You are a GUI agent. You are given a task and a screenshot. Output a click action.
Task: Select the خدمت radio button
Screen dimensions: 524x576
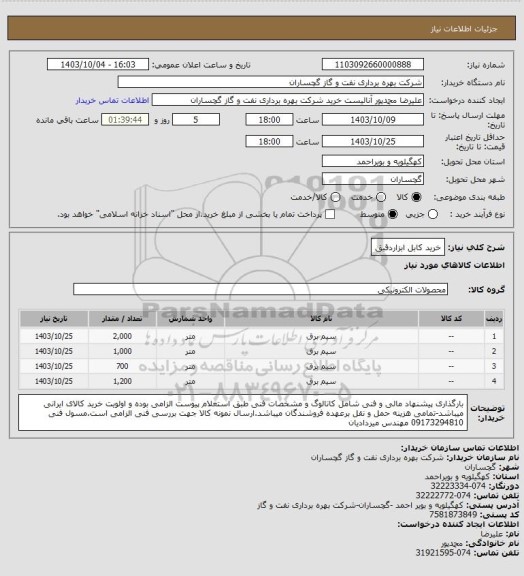click(381, 197)
